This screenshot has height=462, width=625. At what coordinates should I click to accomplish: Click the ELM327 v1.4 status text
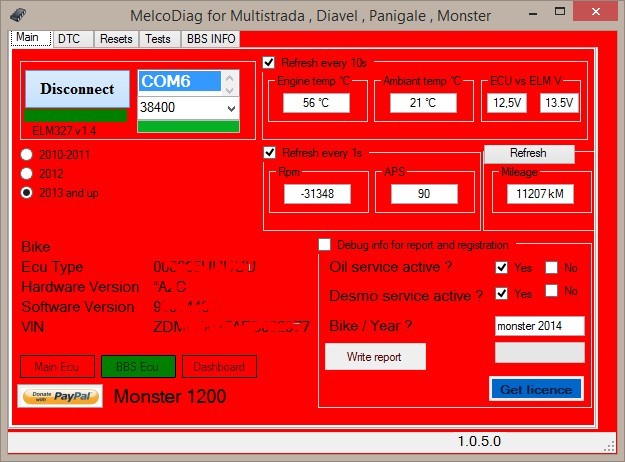[64, 130]
